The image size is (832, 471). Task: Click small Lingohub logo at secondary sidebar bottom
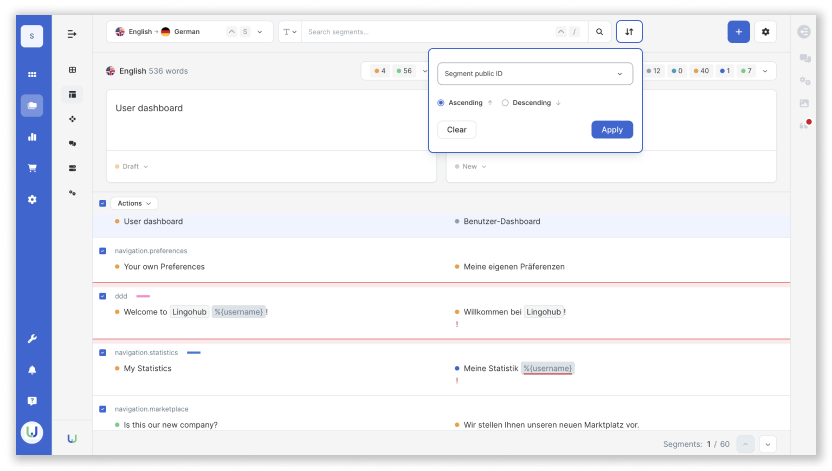tap(72, 438)
